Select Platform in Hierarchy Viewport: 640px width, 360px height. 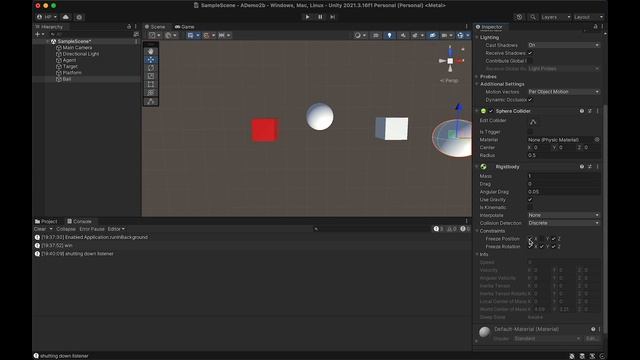click(72, 73)
